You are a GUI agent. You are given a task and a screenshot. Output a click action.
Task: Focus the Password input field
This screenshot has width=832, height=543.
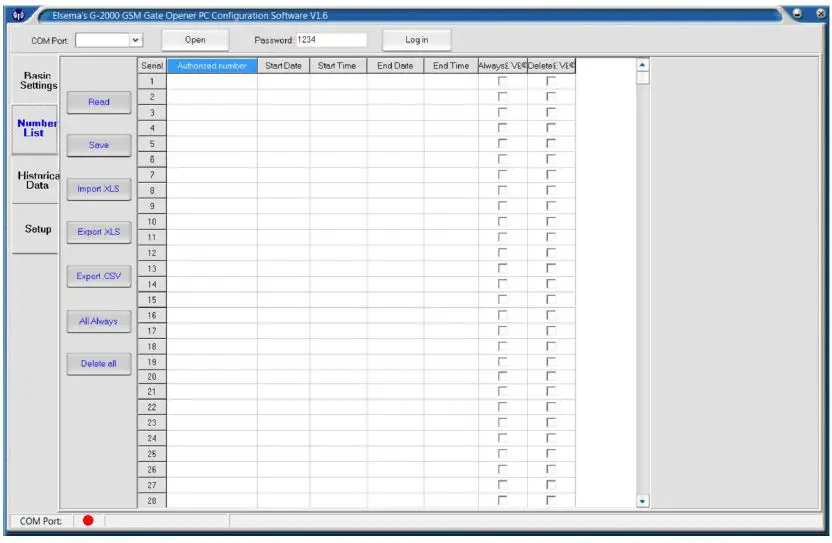point(331,40)
